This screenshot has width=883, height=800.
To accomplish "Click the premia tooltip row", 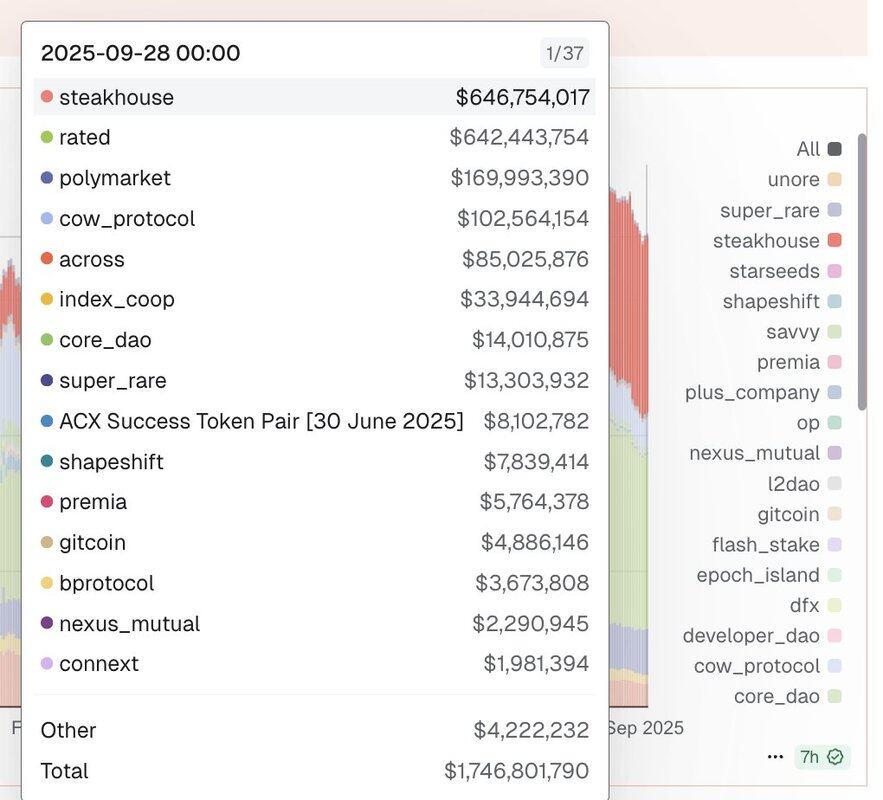I will pyautogui.click(x=315, y=502).
